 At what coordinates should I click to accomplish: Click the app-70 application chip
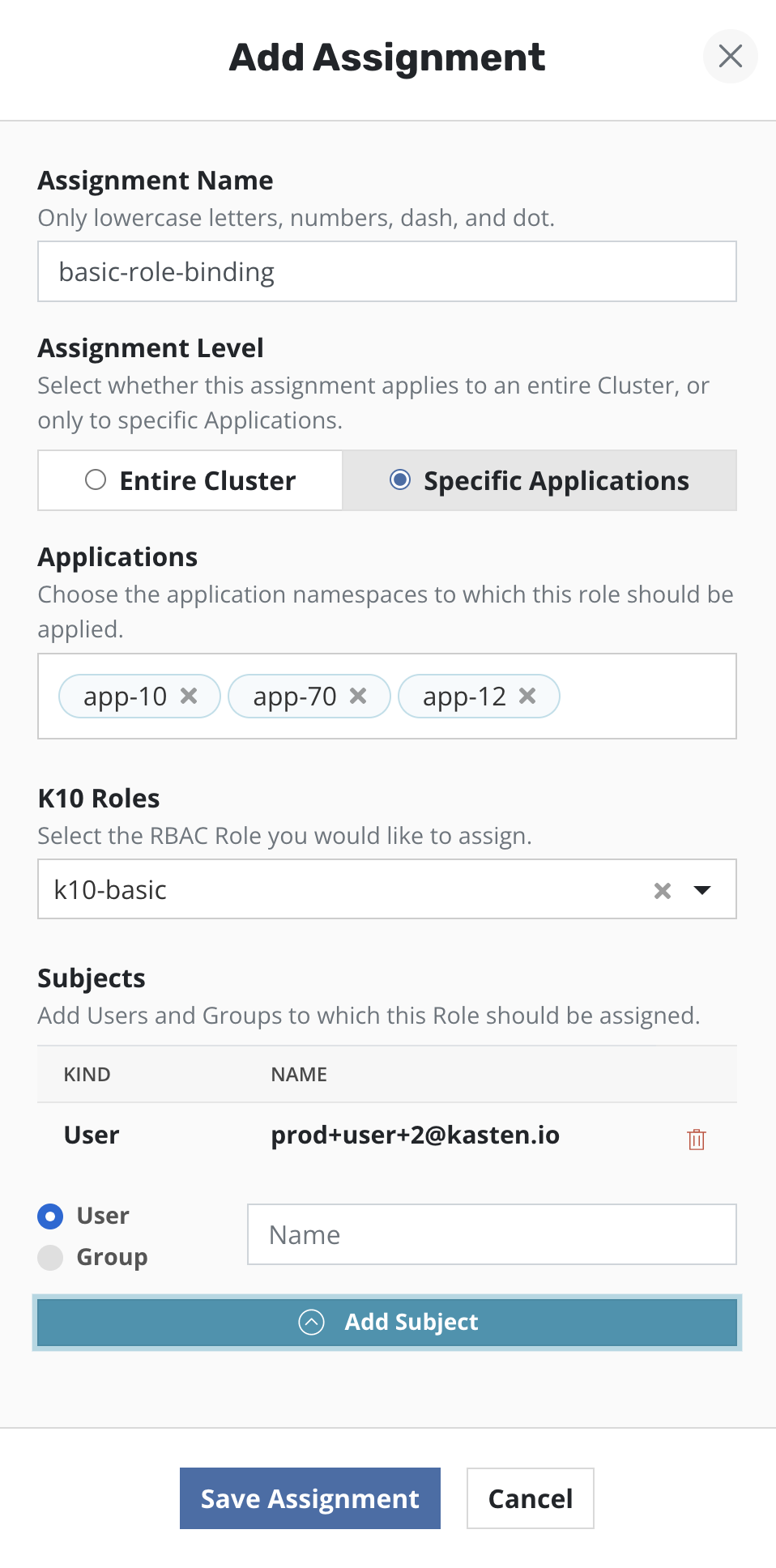click(x=294, y=697)
